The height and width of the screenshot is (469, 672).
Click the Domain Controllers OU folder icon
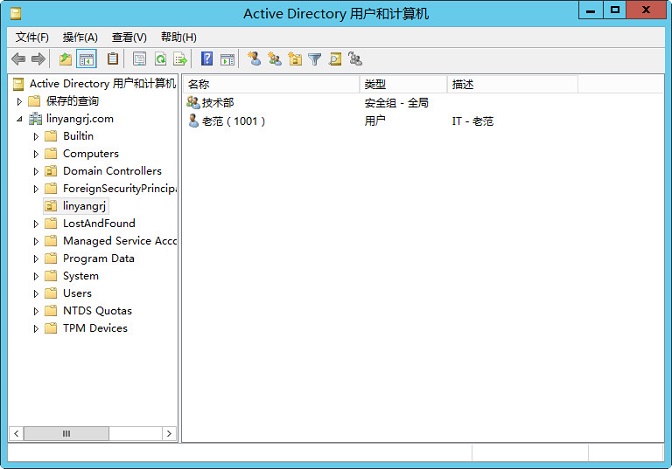click(51, 171)
